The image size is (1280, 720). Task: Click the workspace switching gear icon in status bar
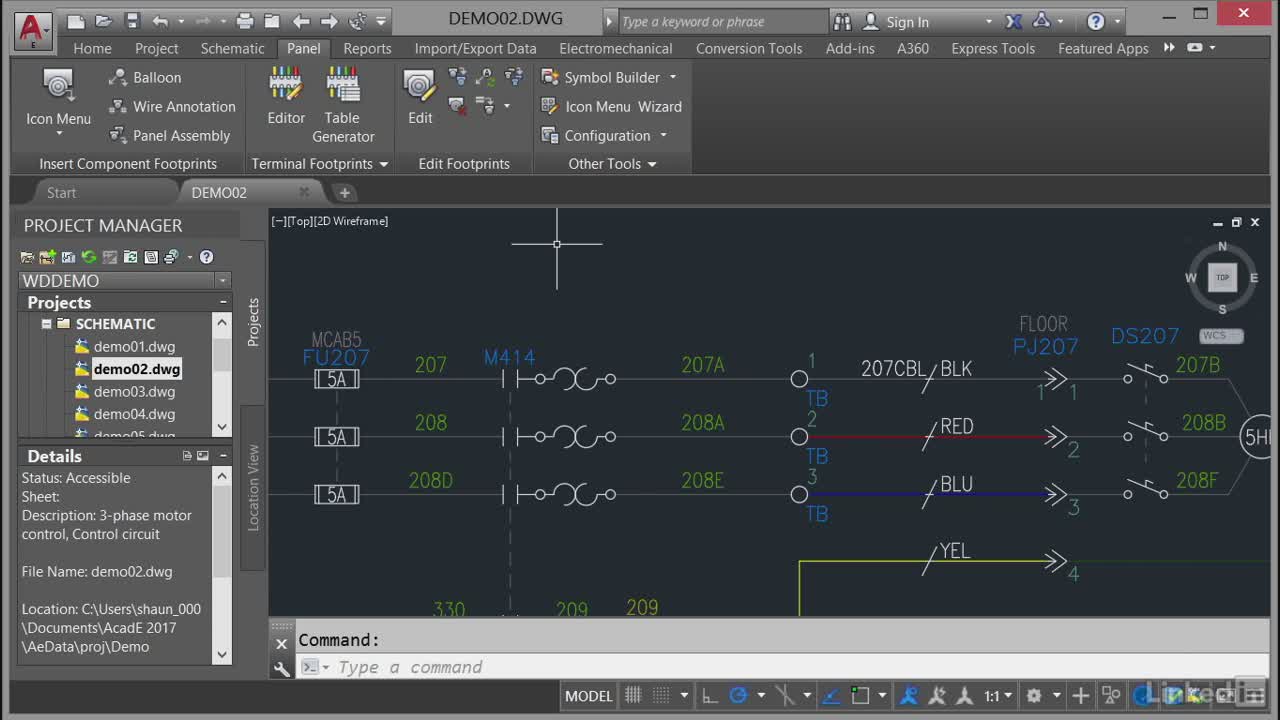pos(1034,695)
